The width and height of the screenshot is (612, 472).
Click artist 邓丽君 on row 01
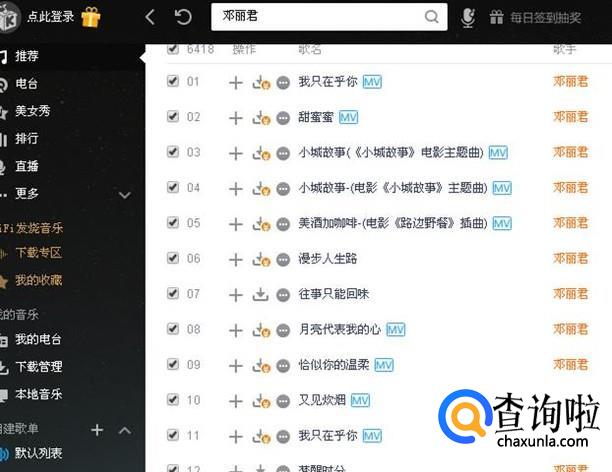click(570, 82)
